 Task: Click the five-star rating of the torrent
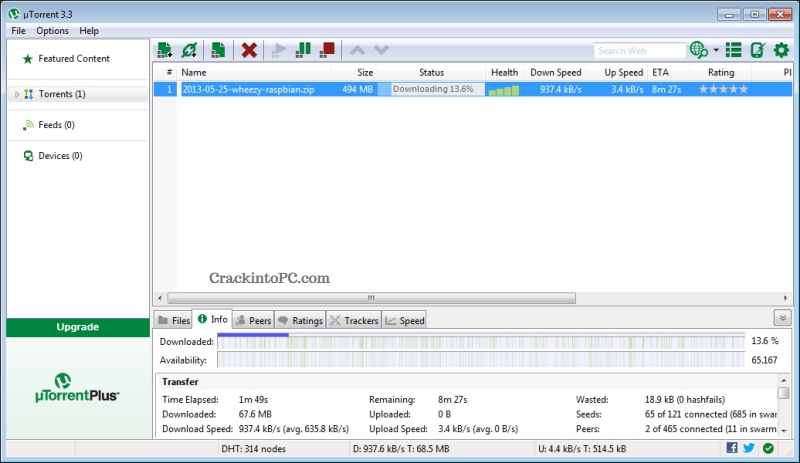pyautogui.click(x=723, y=89)
